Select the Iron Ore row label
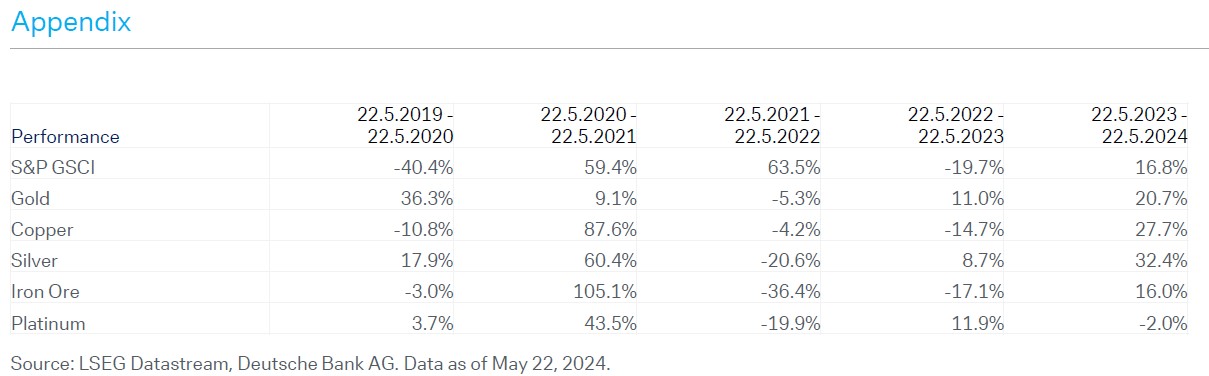 tap(45, 292)
